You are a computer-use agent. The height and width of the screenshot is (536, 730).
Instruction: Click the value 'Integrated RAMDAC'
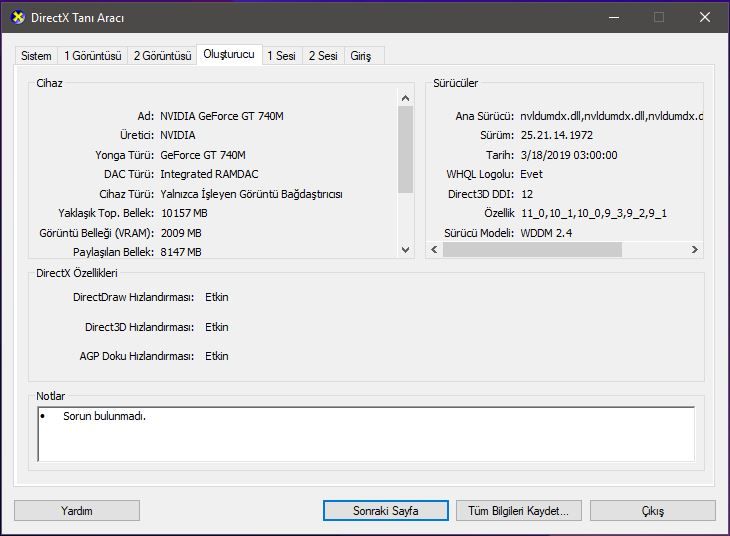point(209,174)
